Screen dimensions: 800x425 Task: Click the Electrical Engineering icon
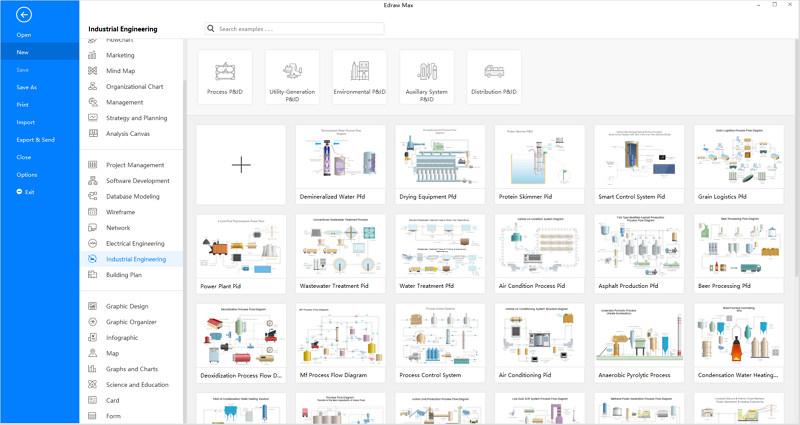(x=92, y=243)
